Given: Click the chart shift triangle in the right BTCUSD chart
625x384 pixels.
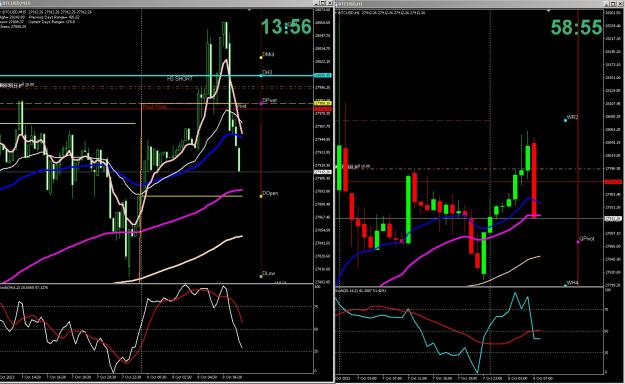Looking at the screenshot, I should tap(549, 10).
